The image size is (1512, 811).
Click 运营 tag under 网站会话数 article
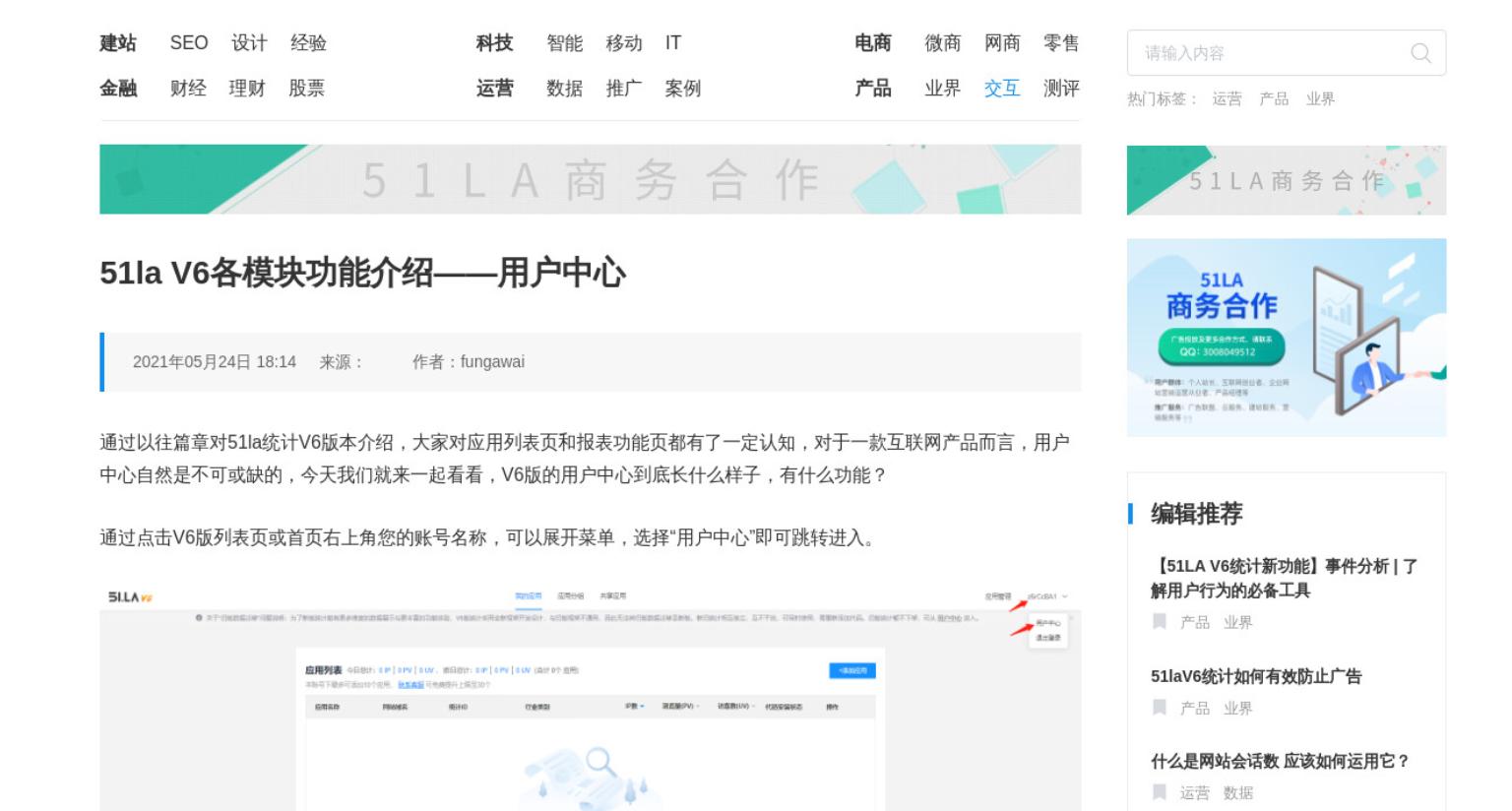tap(1195, 793)
